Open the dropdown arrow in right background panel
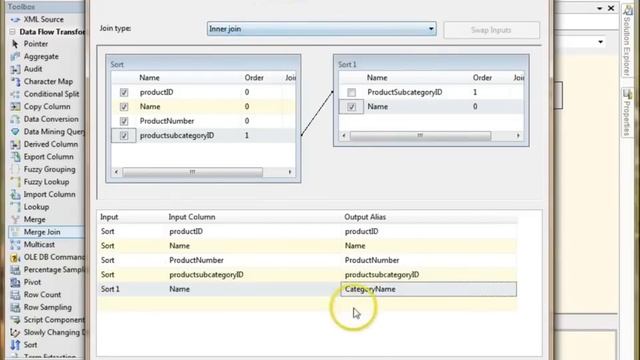This screenshot has width=640, height=360. (x=600, y=42)
